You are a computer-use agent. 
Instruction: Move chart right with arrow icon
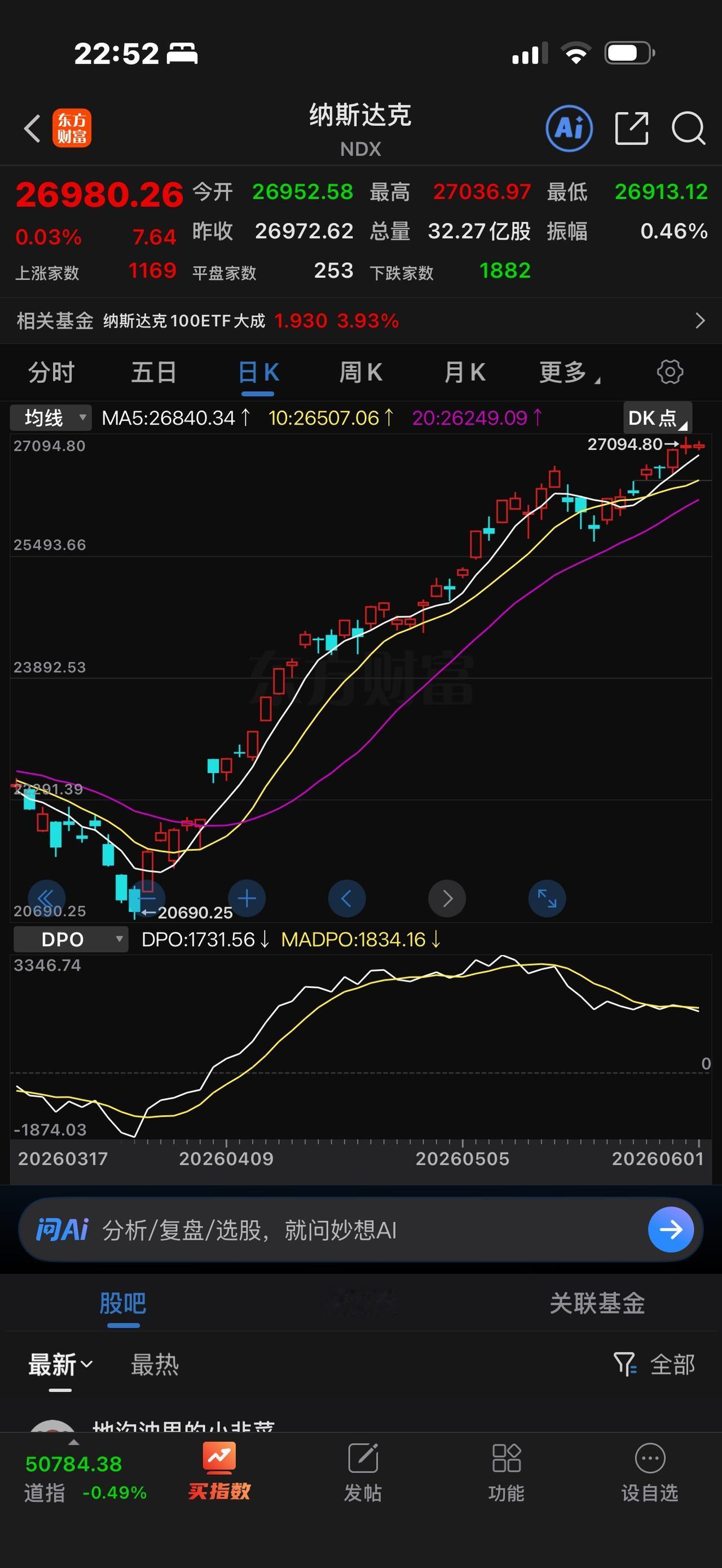pos(447,898)
